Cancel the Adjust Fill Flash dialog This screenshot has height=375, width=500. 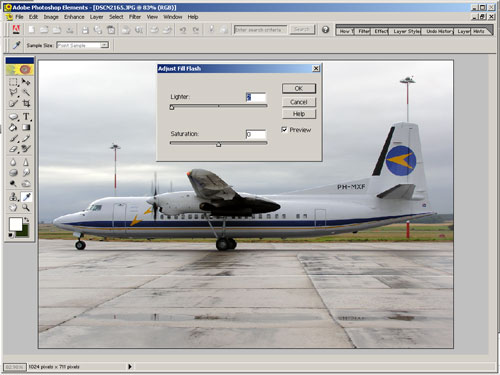(299, 102)
